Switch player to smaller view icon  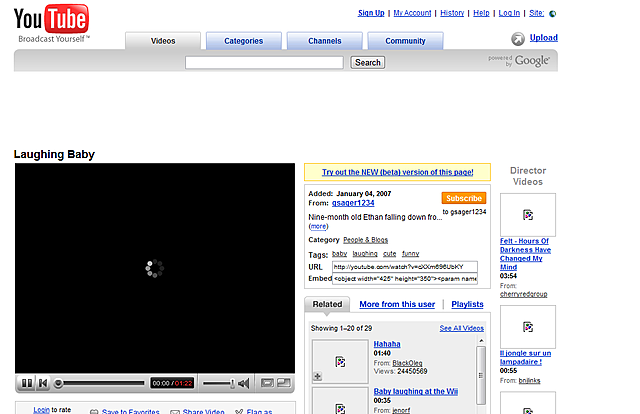[267, 383]
